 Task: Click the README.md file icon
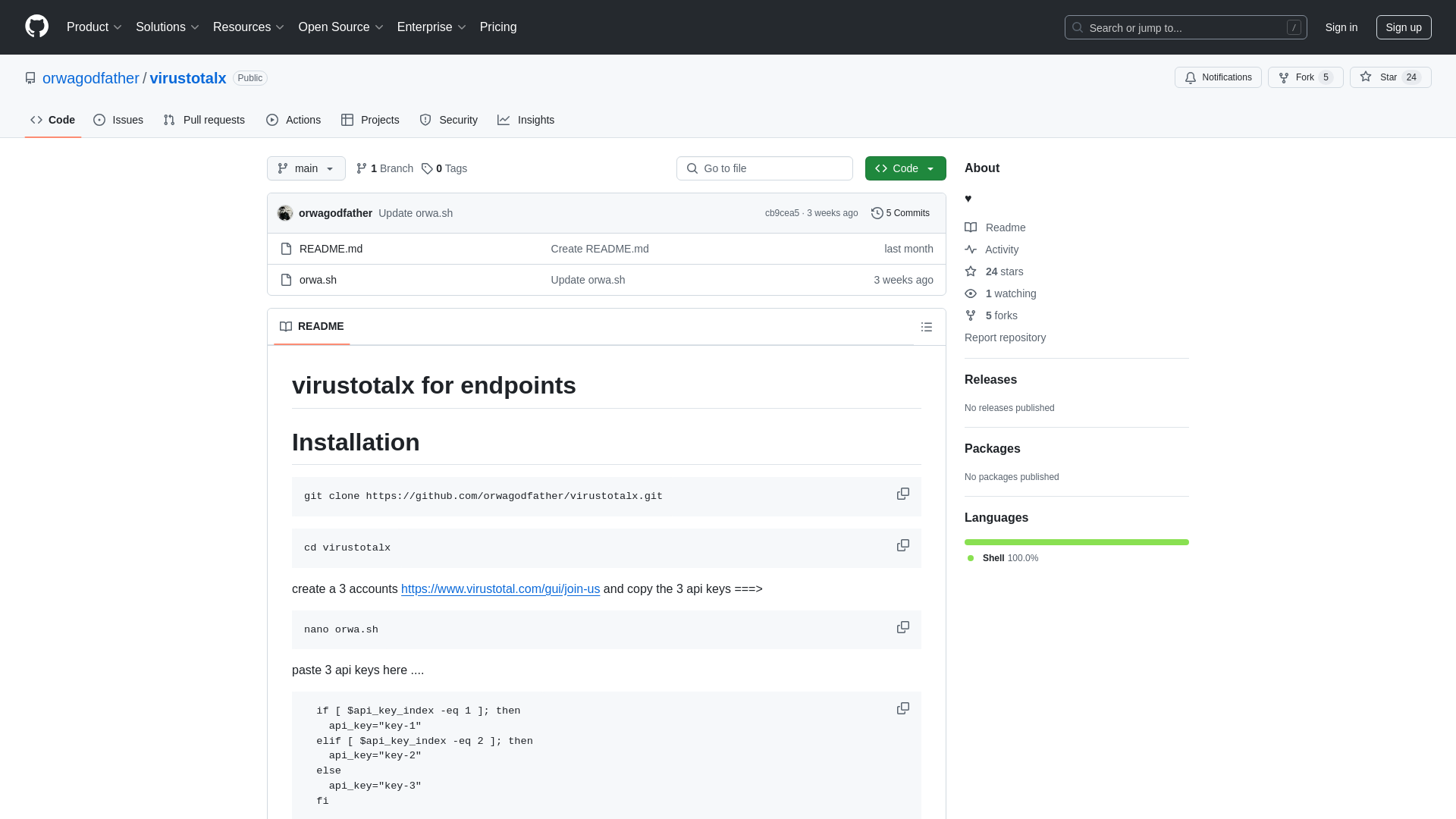coord(286,249)
